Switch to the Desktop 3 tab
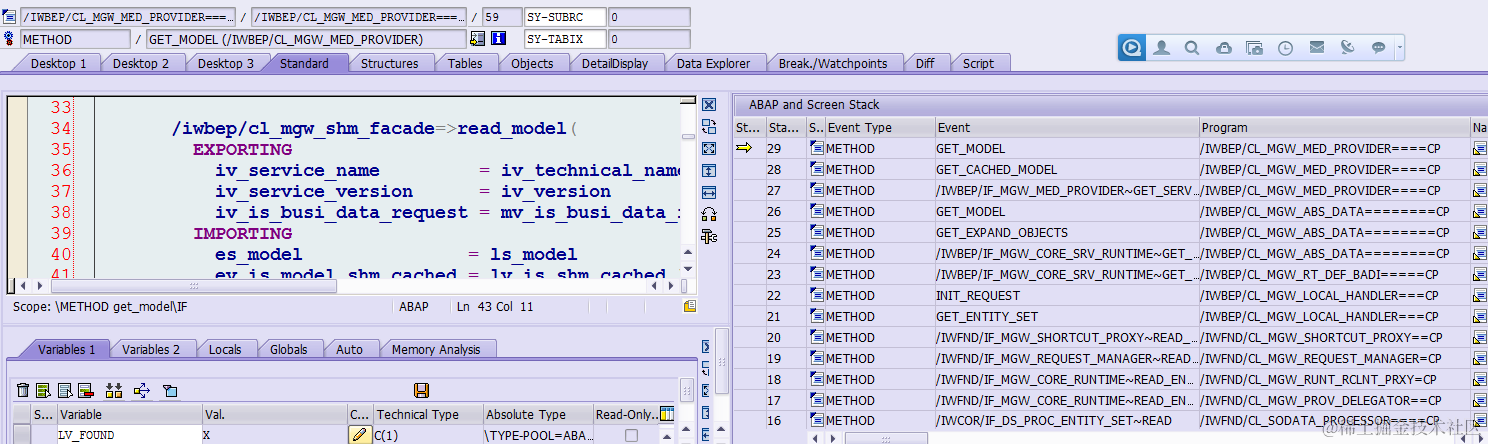 pyautogui.click(x=225, y=63)
